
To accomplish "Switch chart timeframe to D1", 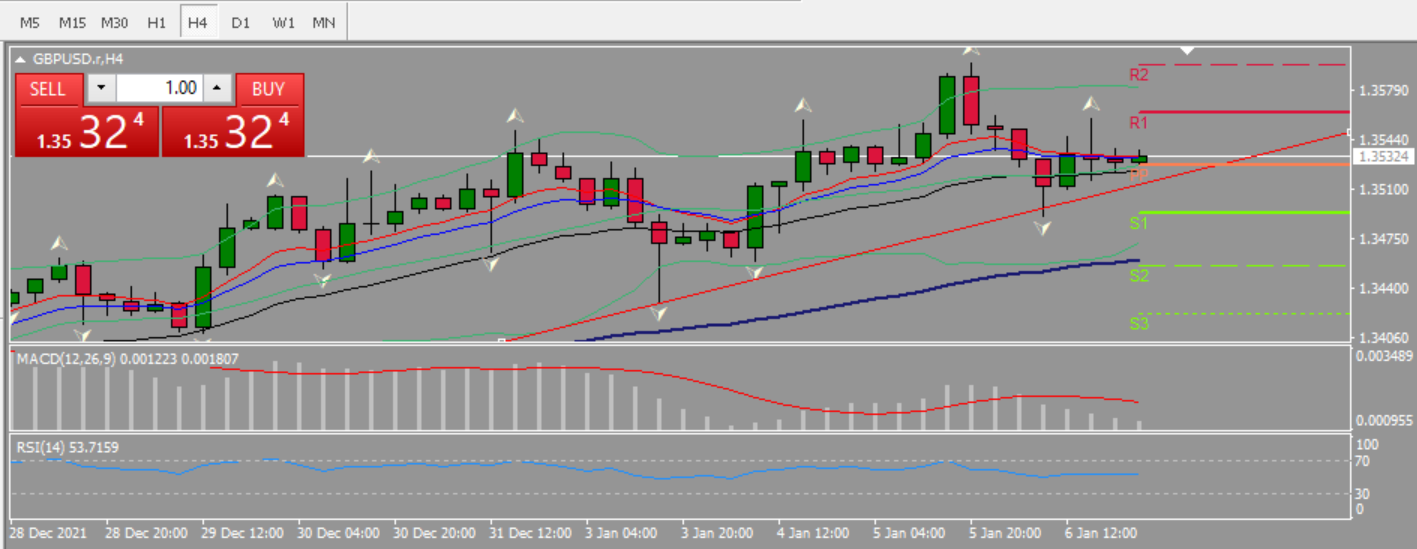I will 240,22.
